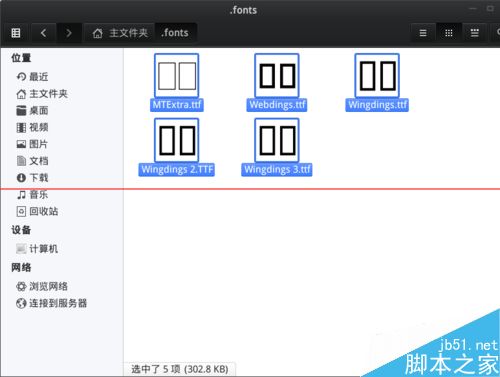
Task: Switch to list view
Action: 423,33
